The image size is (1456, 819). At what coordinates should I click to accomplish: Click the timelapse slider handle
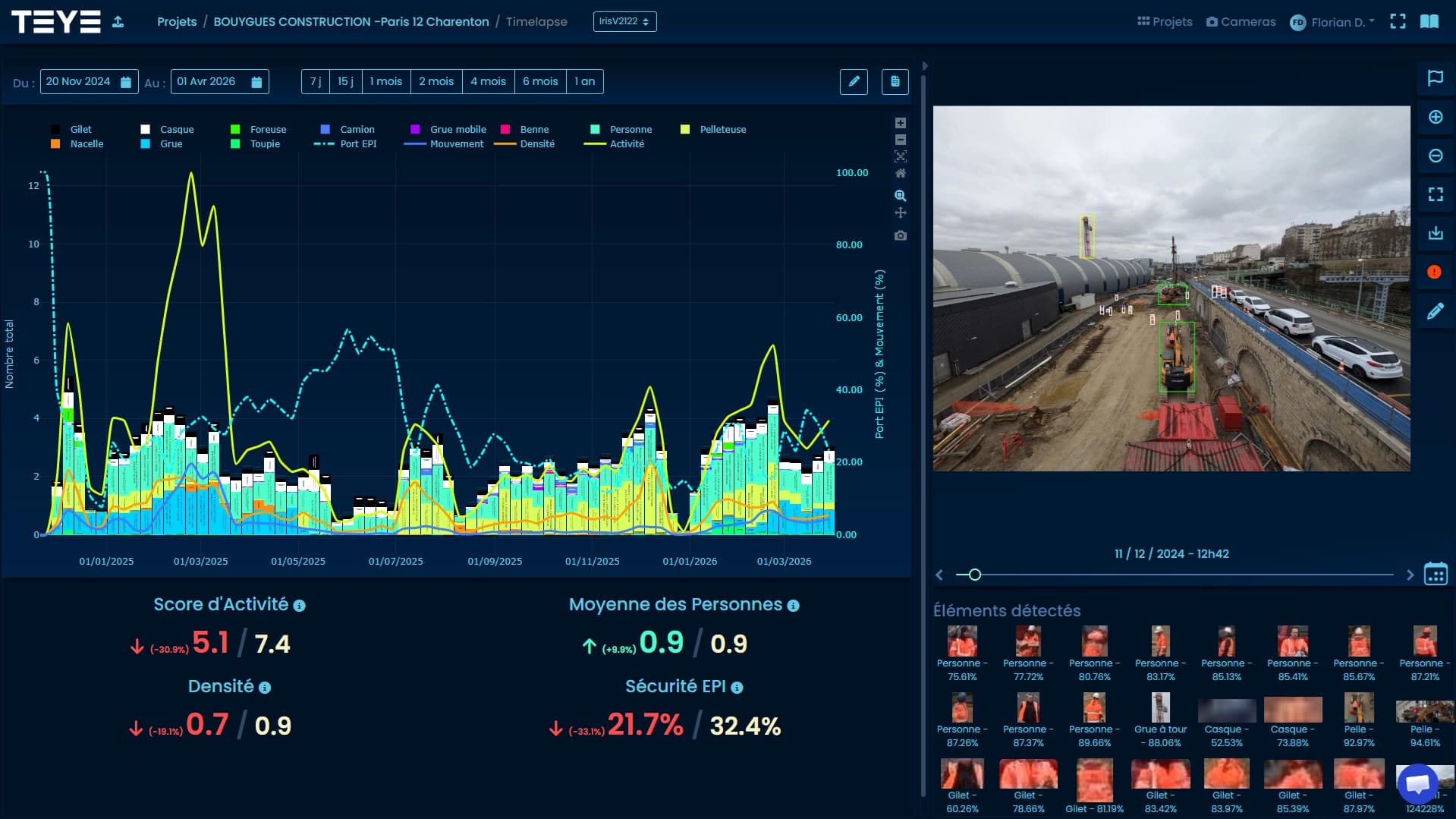point(975,575)
